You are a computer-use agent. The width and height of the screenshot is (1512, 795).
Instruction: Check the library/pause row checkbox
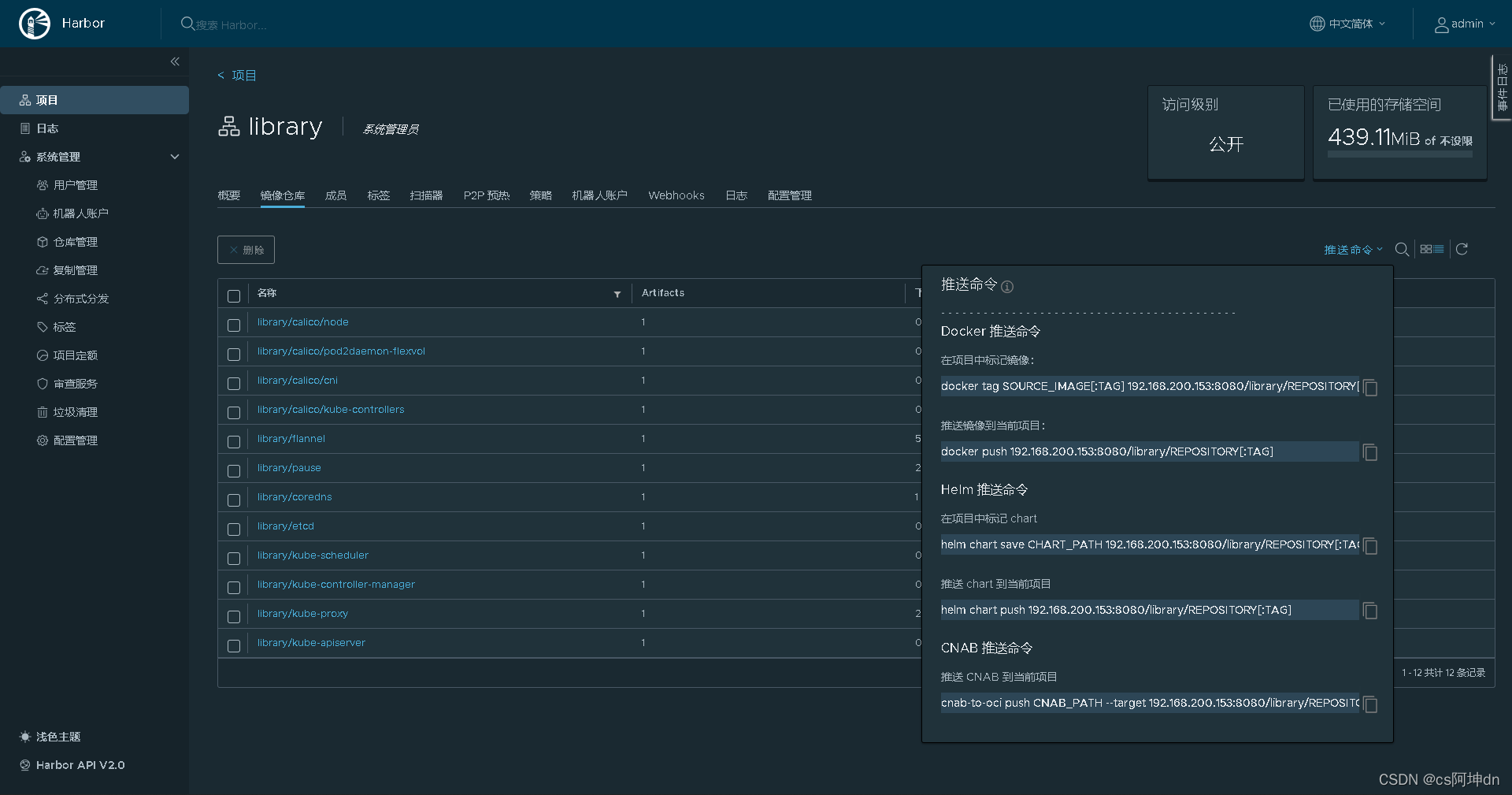pos(234,471)
